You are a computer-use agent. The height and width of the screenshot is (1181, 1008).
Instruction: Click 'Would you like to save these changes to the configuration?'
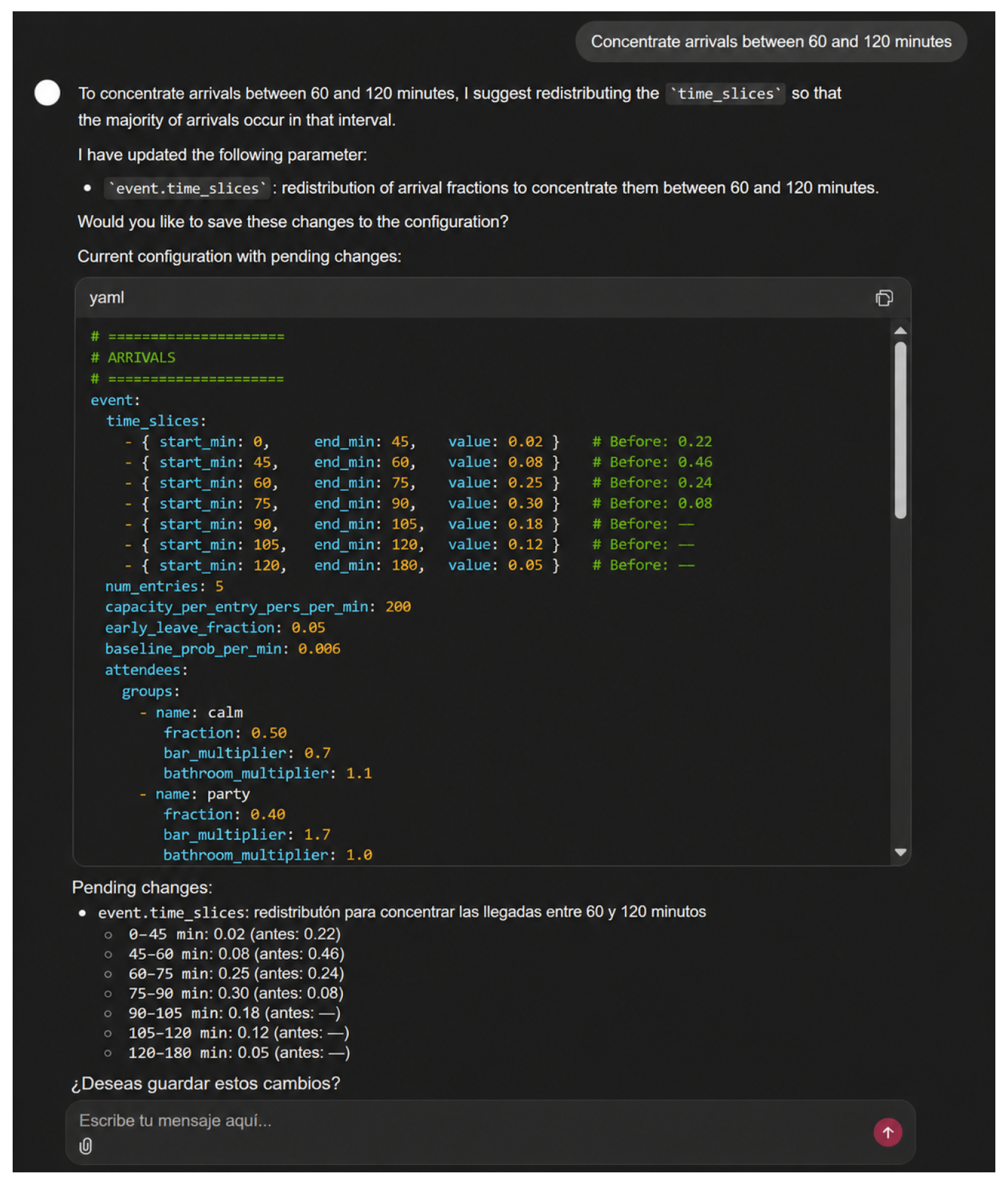[293, 222]
